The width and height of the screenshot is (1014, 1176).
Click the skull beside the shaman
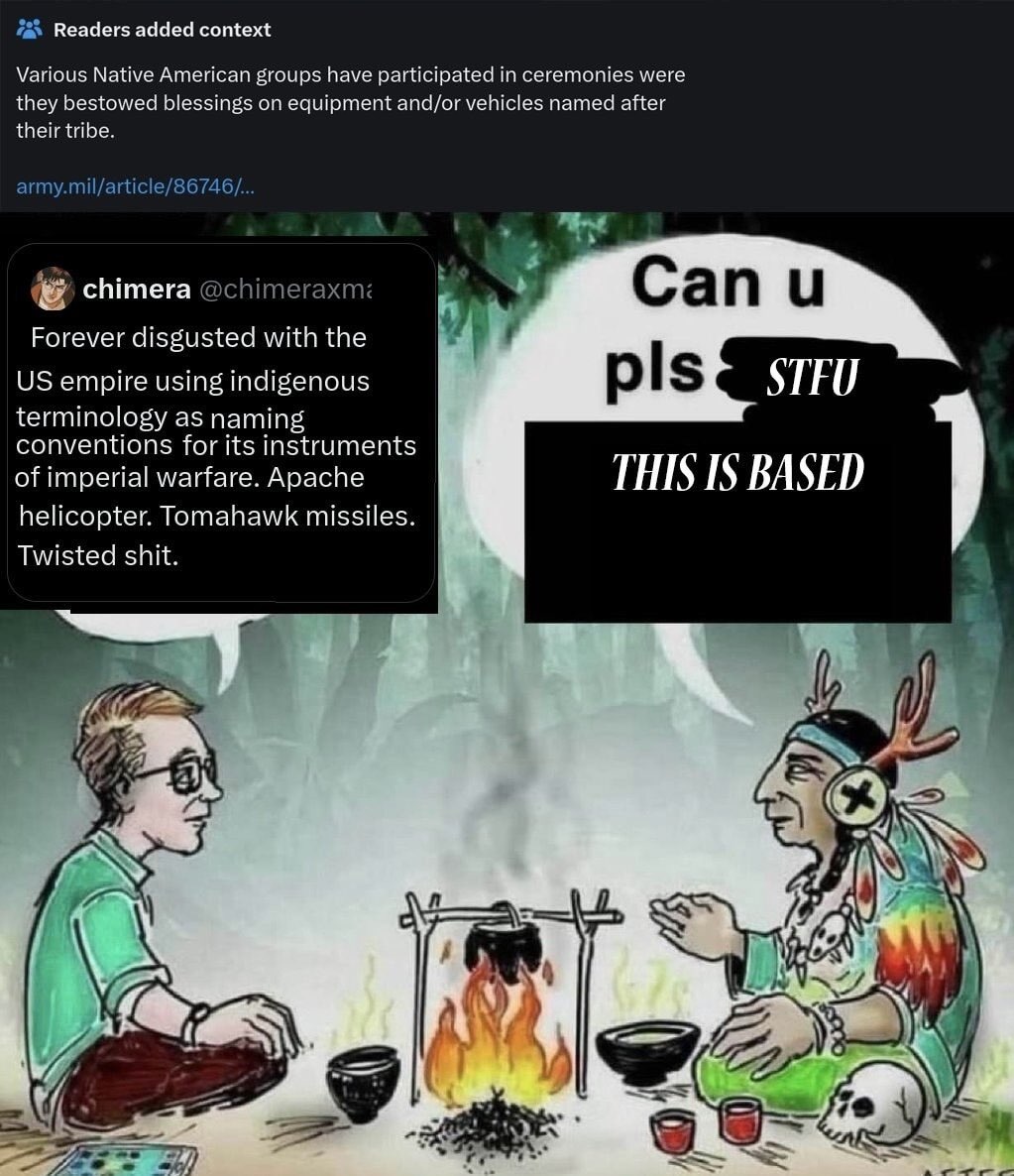[879, 1103]
